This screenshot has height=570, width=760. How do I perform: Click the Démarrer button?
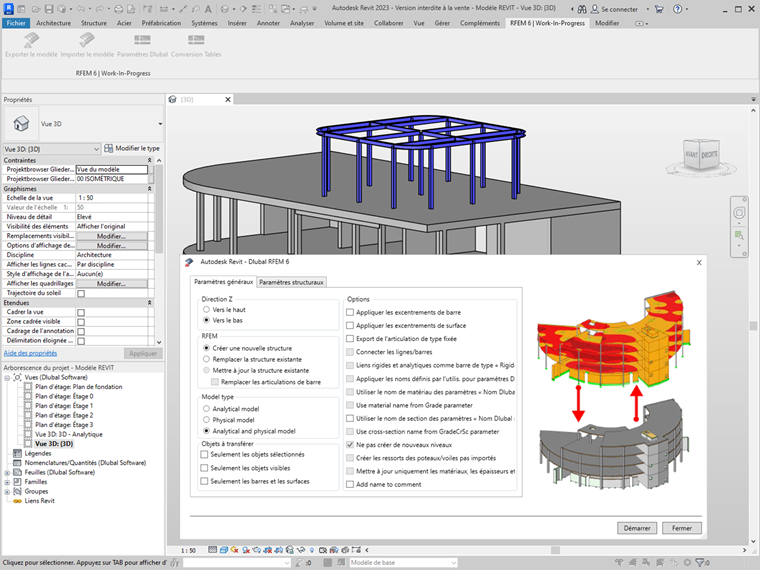click(637, 528)
